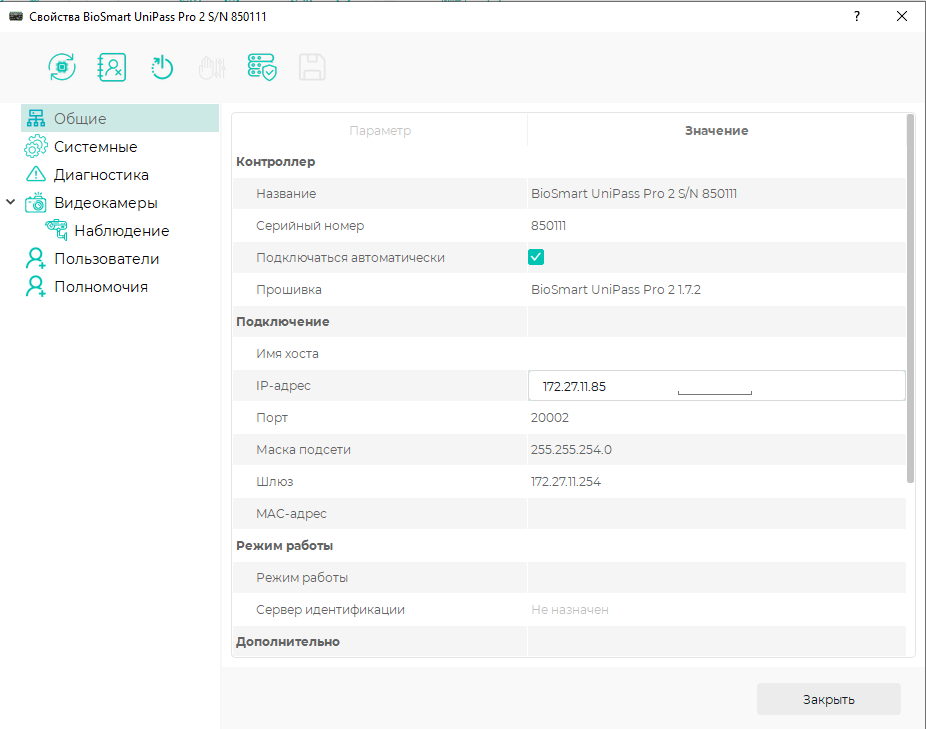Click the name value BioSmart UniPass Pro 2 S/N 850111

634,194
